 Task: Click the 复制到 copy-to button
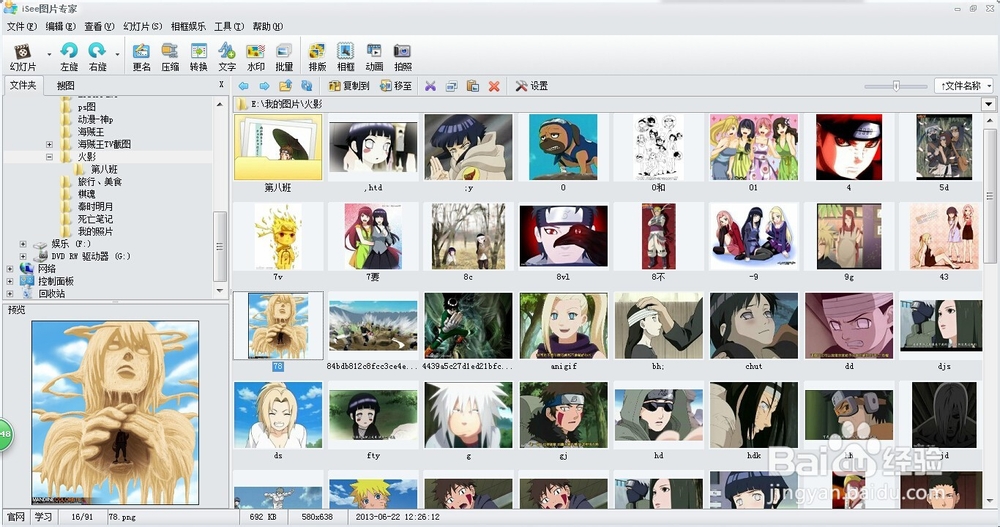pos(348,85)
